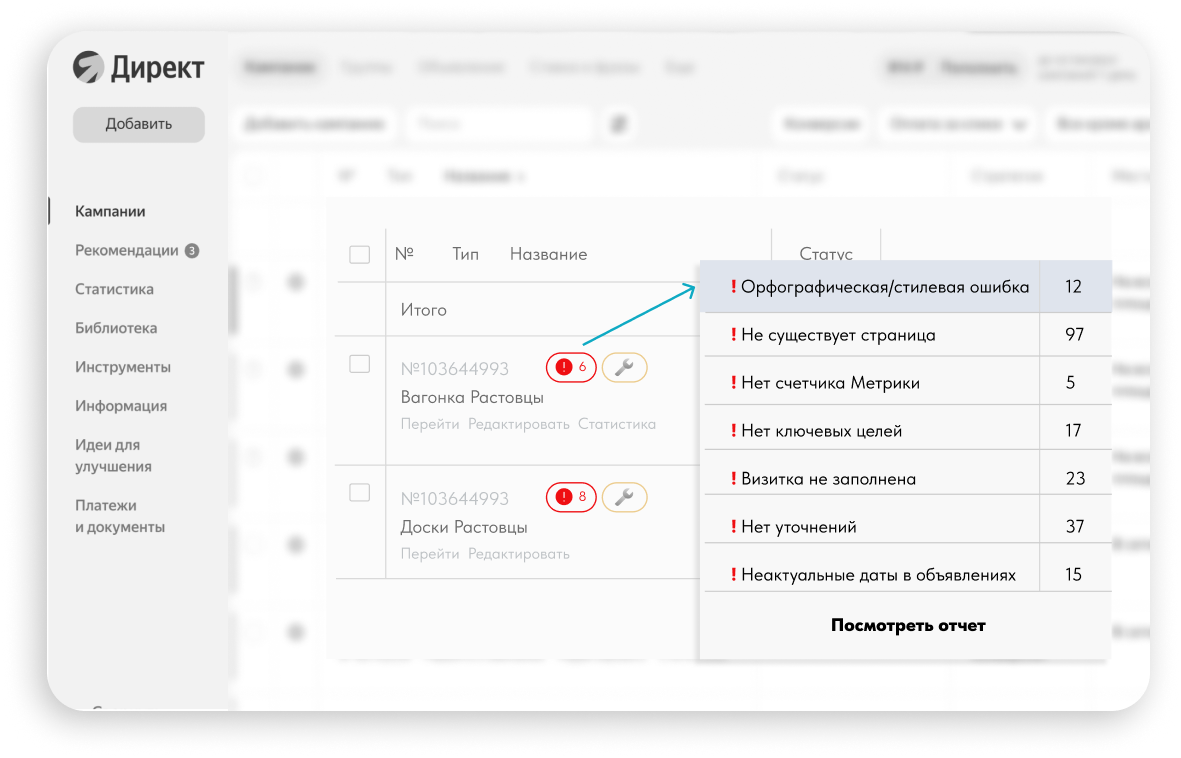Select Не существует страница error entry
This screenshot has width=1181, height=758.
point(838,335)
